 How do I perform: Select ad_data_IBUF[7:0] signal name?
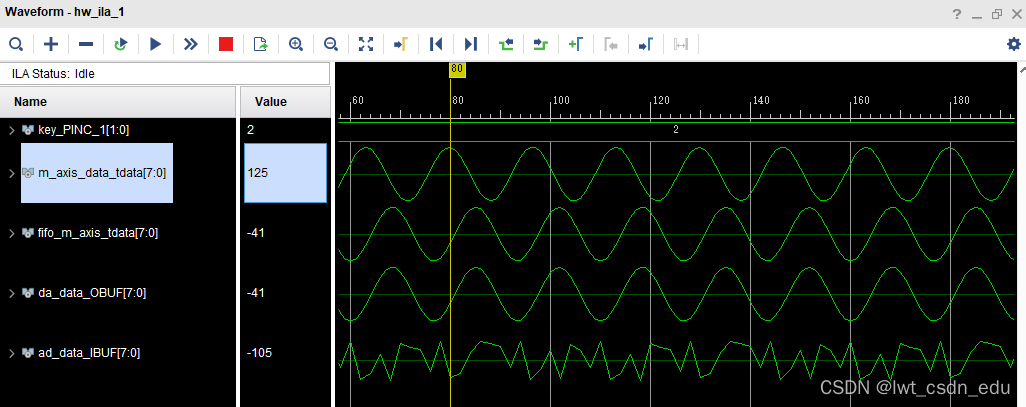(88, 353)
